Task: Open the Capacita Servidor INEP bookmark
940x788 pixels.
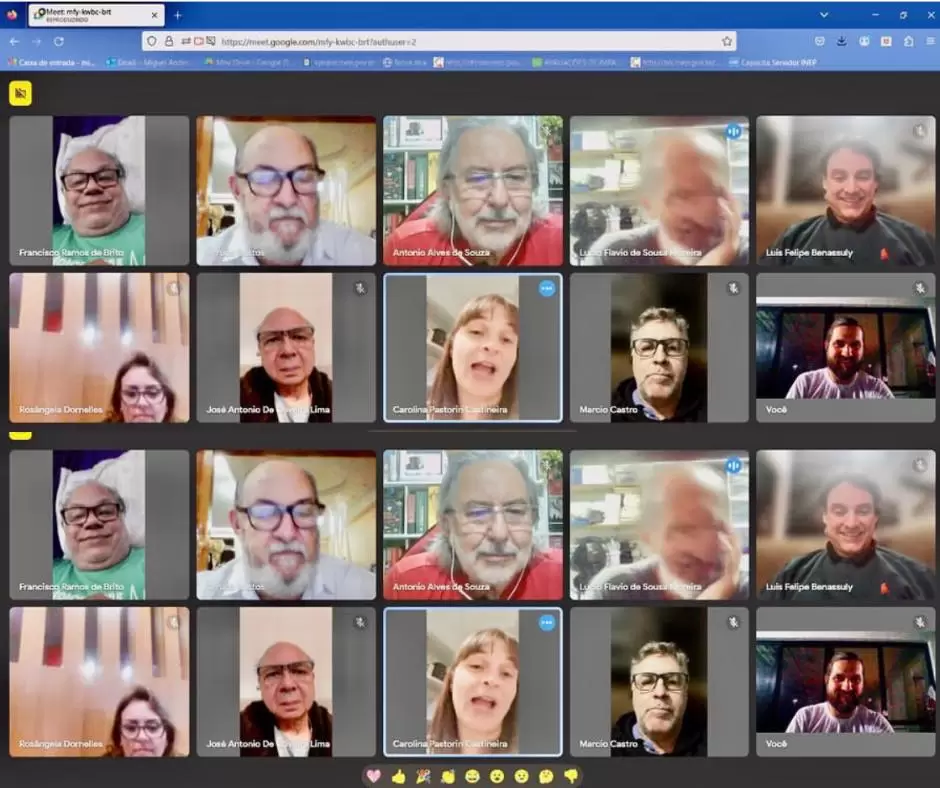Action: [x=777, y=62]
